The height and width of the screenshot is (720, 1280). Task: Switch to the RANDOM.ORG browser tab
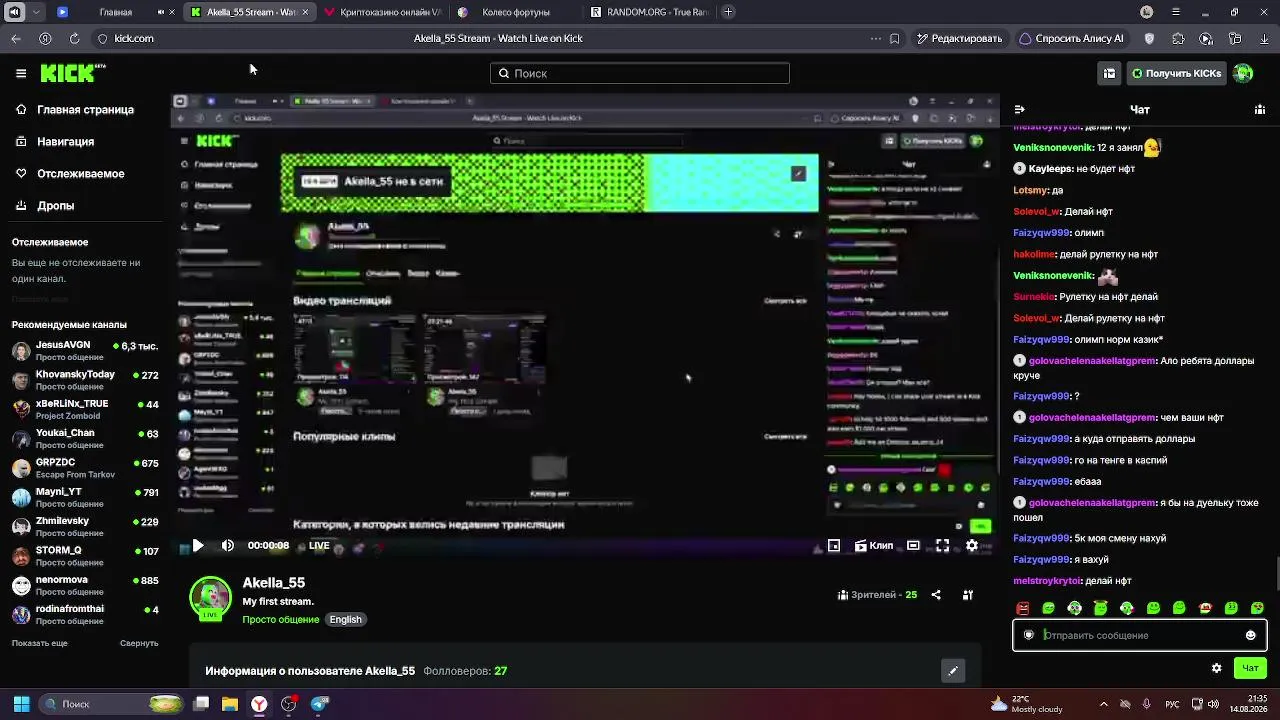[648, 12]
